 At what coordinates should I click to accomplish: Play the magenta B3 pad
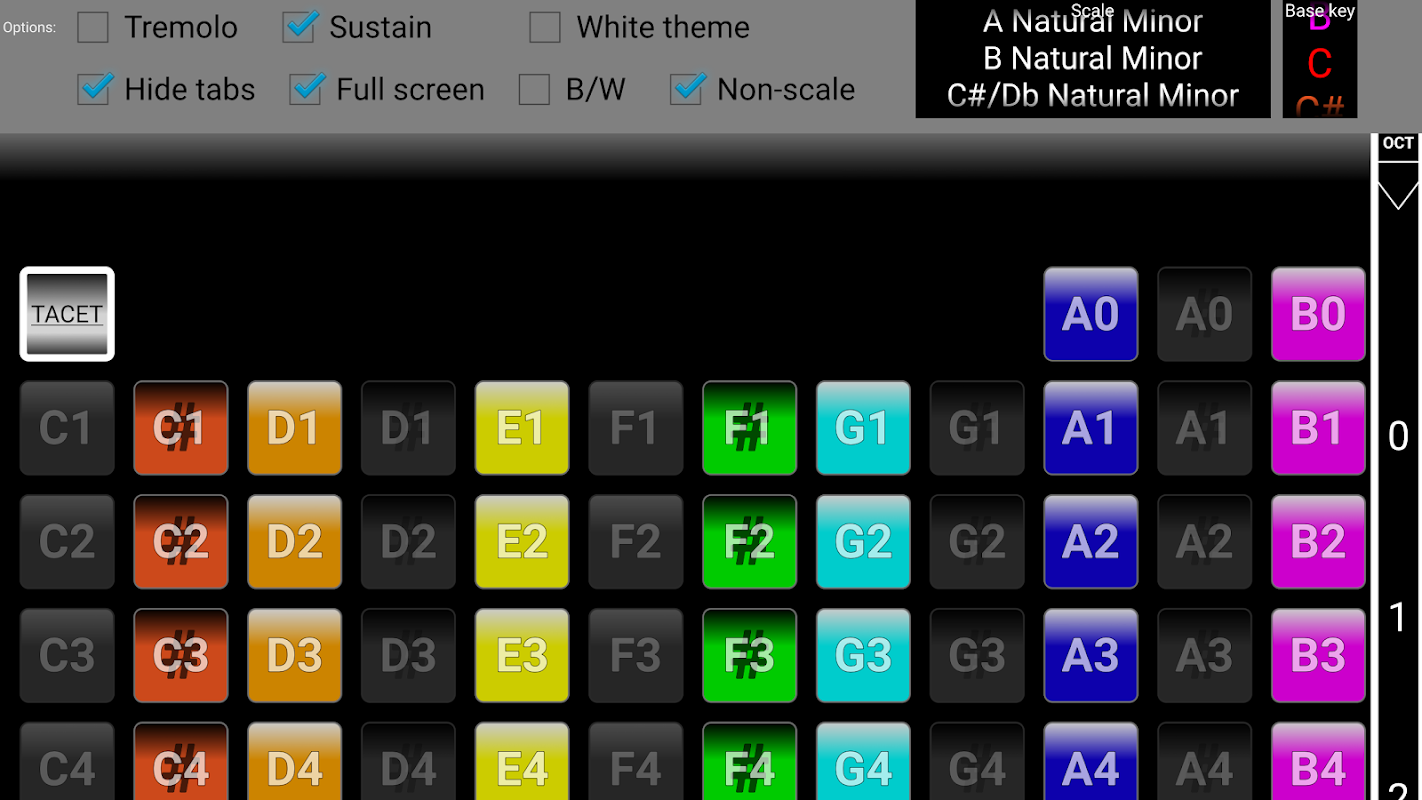(1318, 656)
